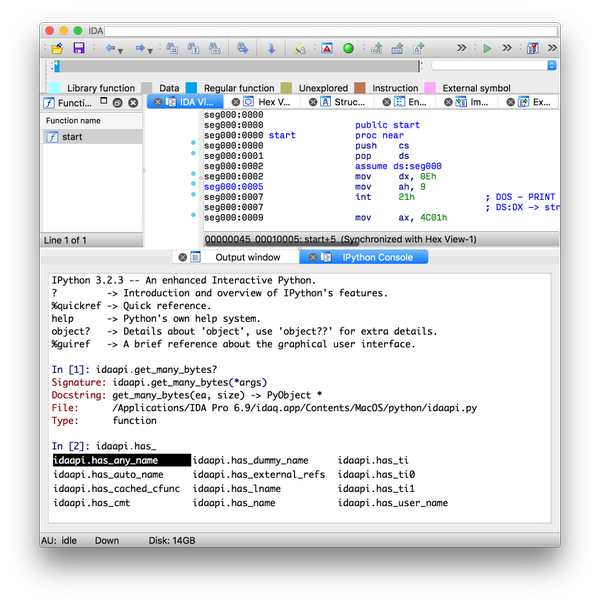
Task: Close the Structures tab
Action: [x=313, y=102]
